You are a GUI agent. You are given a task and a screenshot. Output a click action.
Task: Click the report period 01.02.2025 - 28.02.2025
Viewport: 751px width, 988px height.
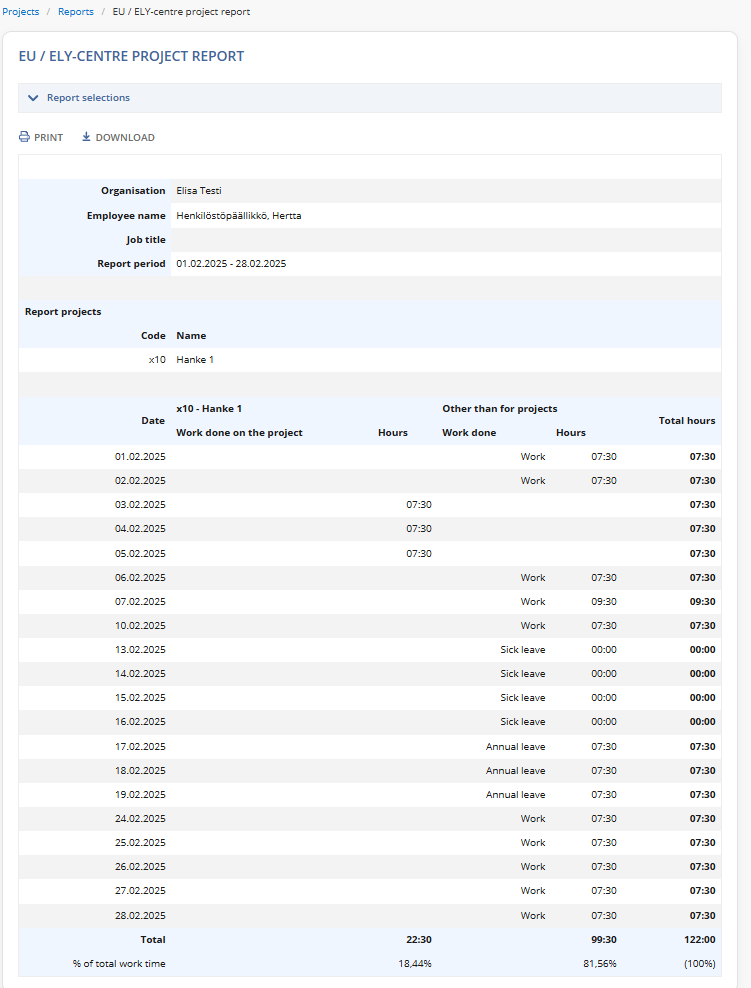[231, 263]
